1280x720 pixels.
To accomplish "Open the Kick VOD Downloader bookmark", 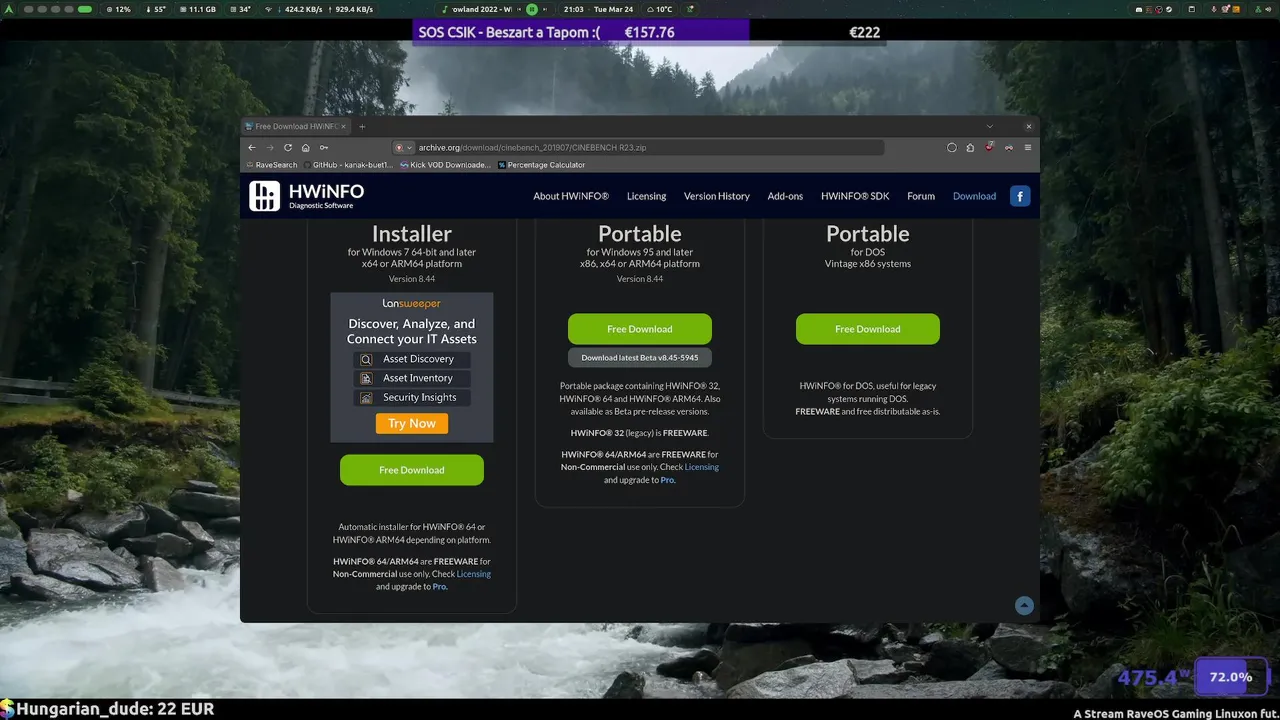I will [x=445, y=165].
